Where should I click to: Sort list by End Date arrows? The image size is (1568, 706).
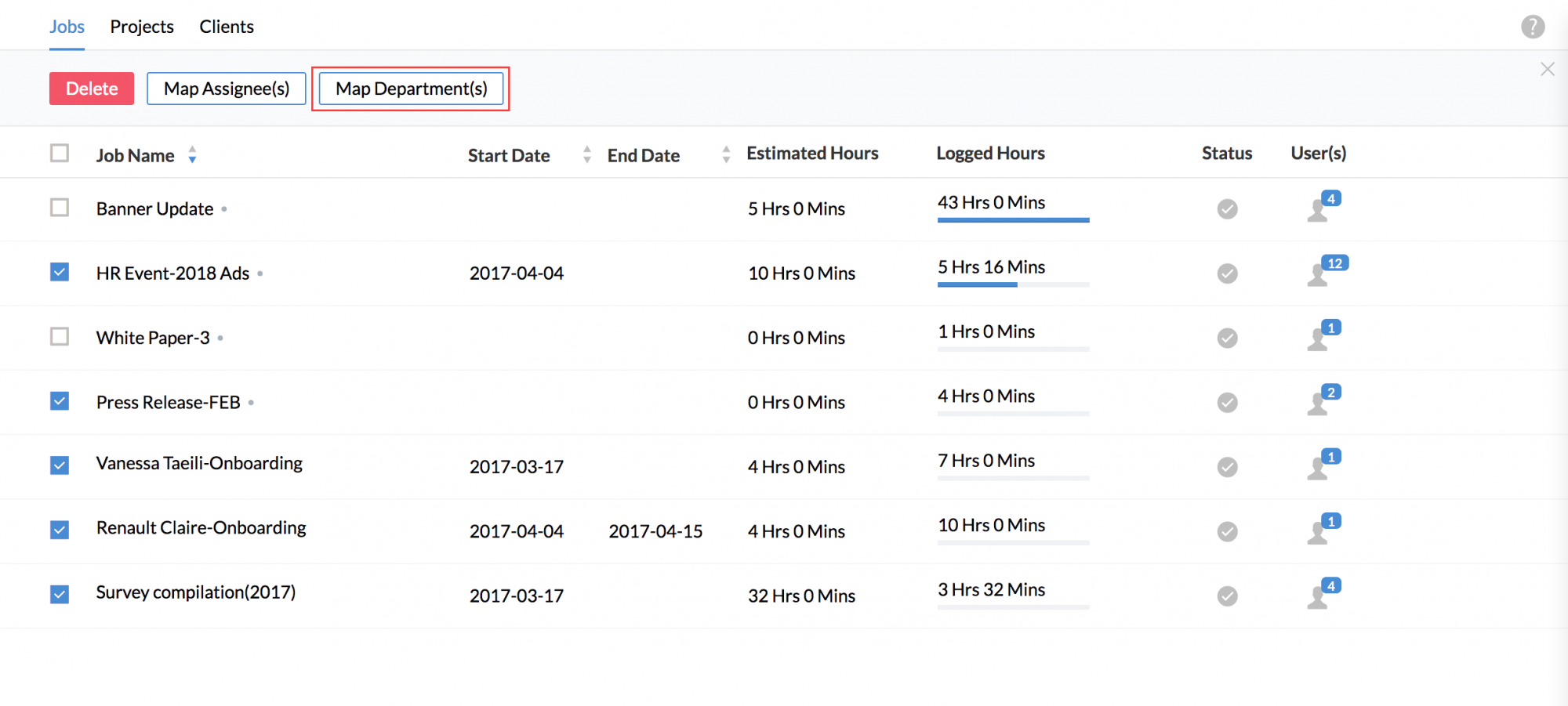726,155
